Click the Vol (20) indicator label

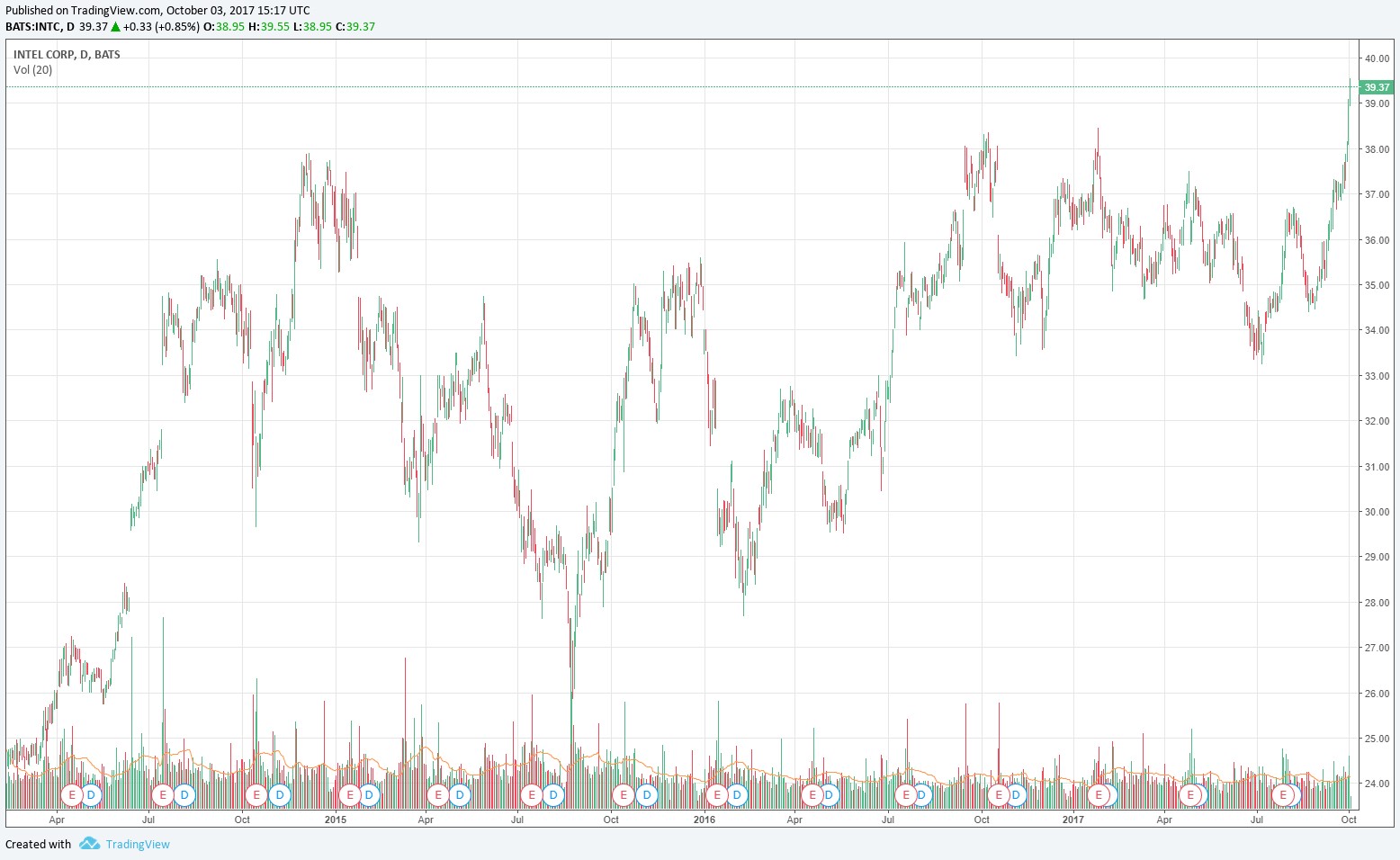tap(33, 70)
